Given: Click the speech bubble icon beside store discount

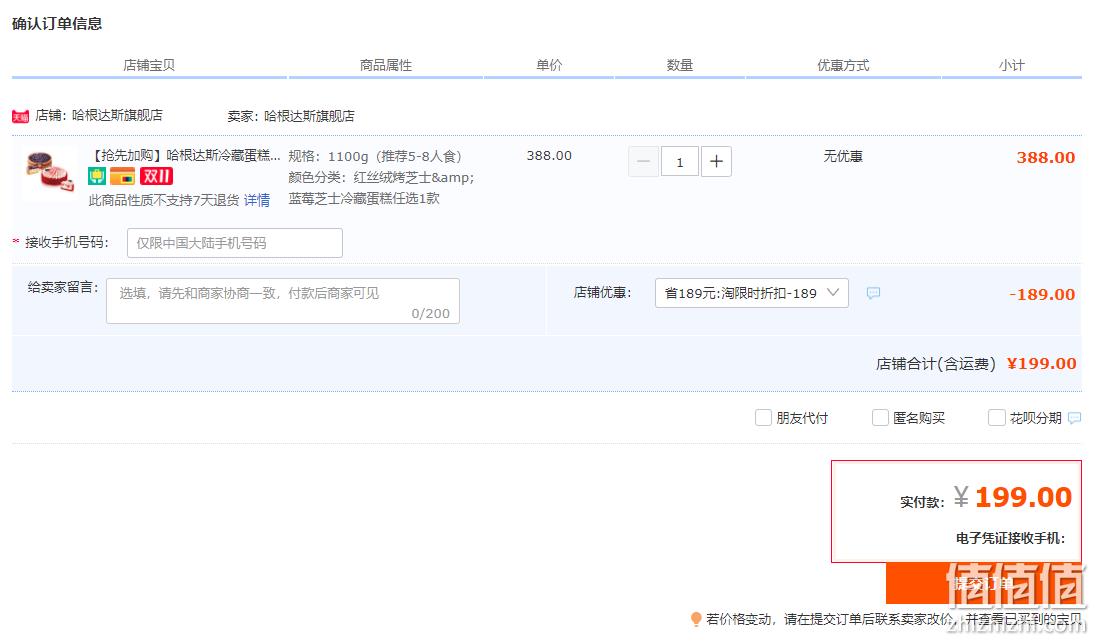Looking at the screenshot, I should point(873,293).
